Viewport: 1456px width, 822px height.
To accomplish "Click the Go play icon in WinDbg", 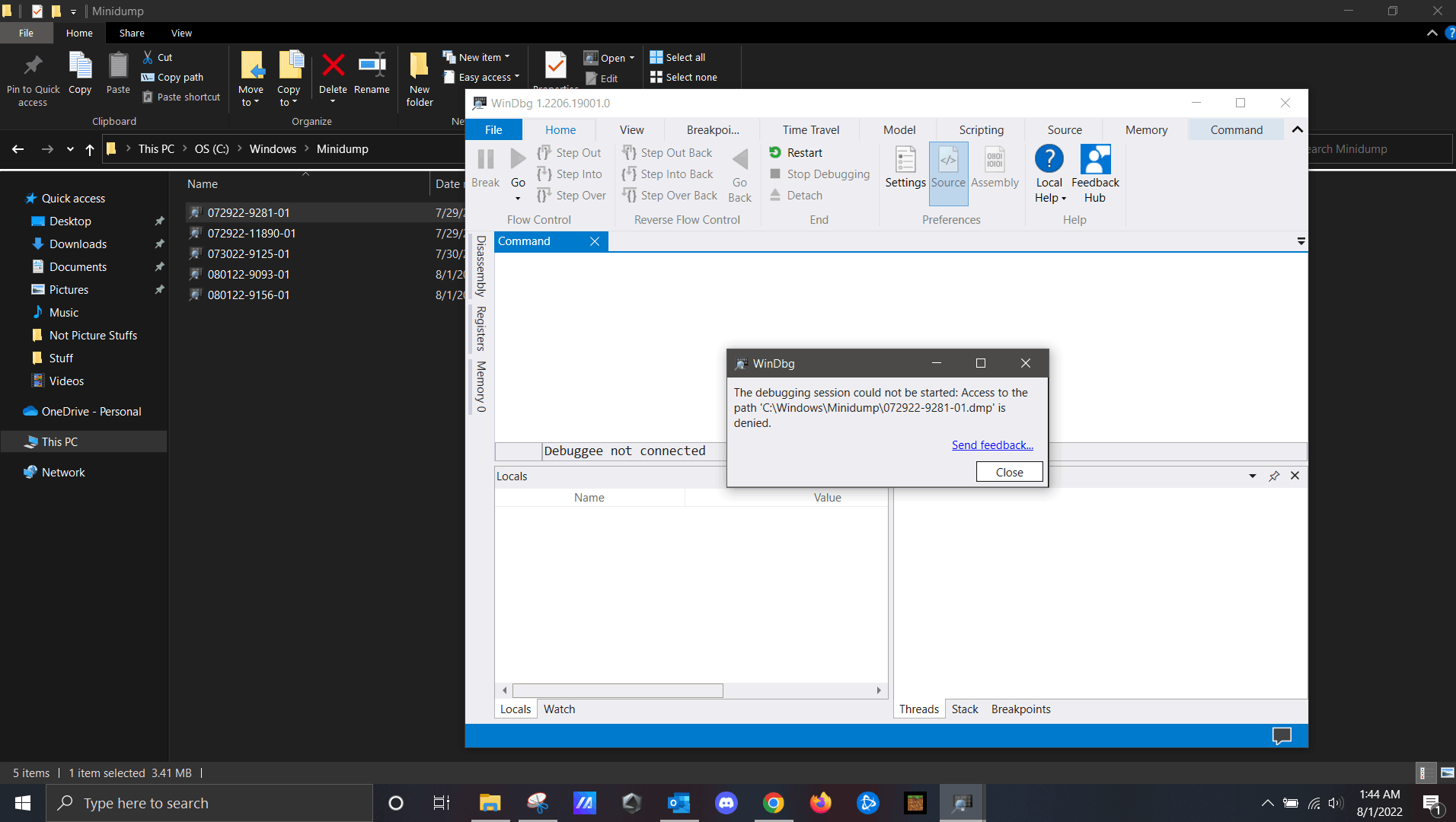I will point(518,159).
